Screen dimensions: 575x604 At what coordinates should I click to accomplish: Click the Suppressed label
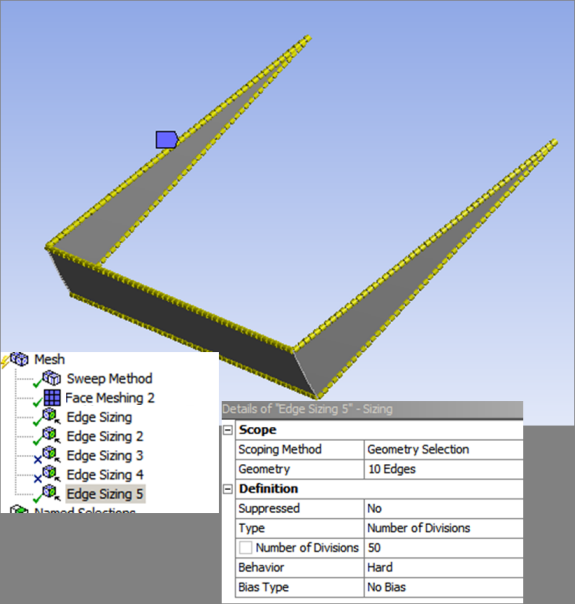(x=269, y=508)
